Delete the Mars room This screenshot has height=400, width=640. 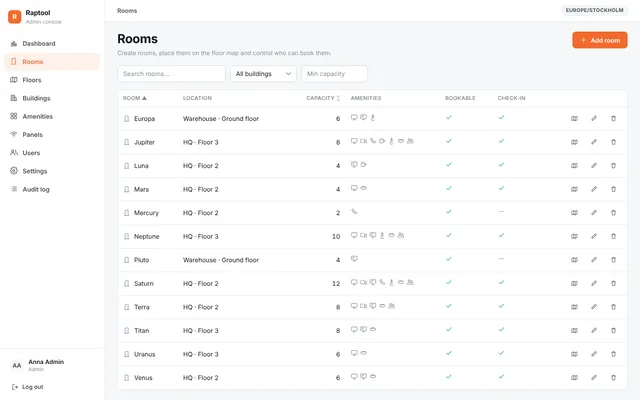click(613, 189)
